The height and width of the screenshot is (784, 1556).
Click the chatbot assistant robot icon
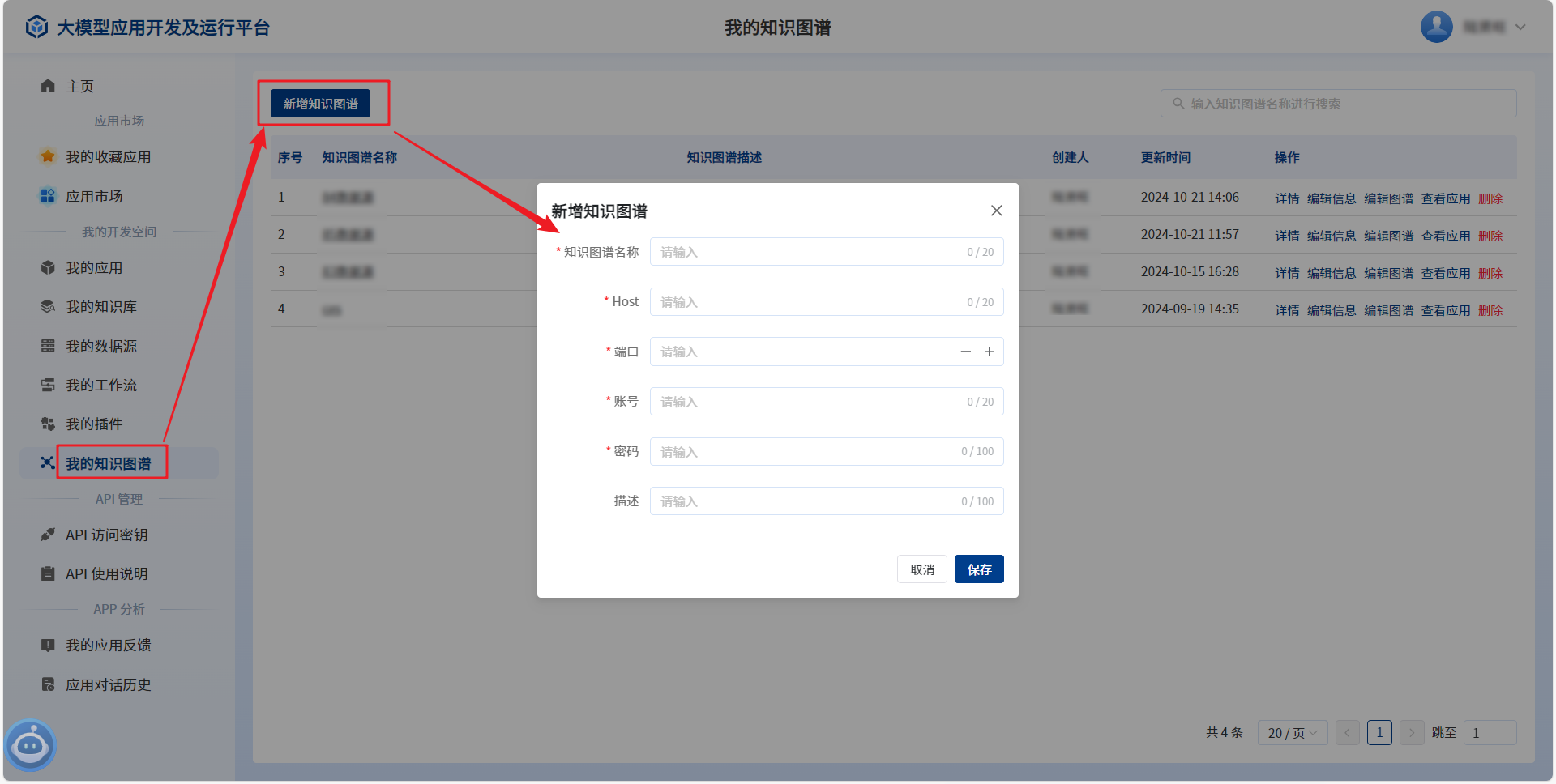pos(31,744)
